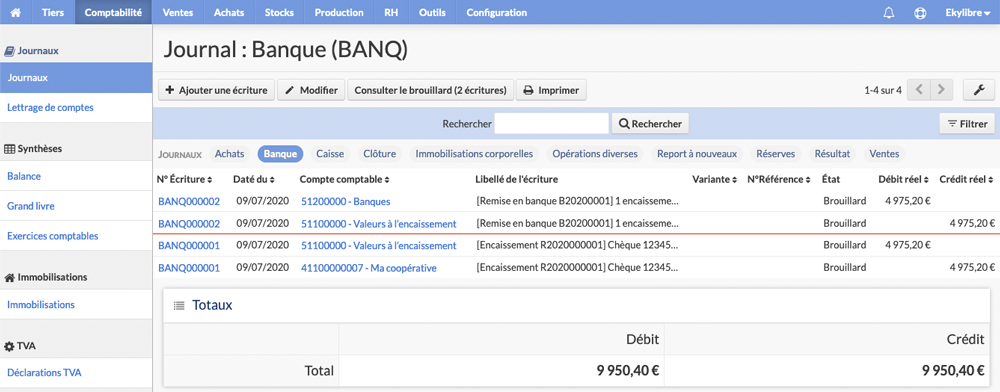Open the wrench settings button
The image size is (1000, 392).
[x=979, y=90]
